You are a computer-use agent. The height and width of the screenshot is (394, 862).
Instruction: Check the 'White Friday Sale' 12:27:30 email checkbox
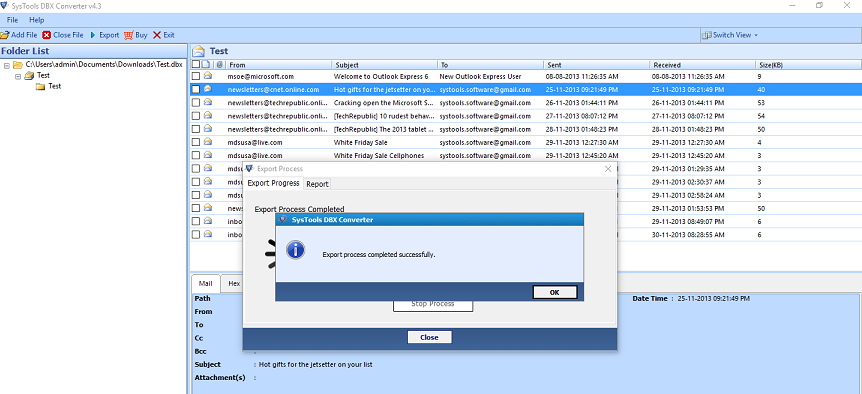click(x=195, y=142)
